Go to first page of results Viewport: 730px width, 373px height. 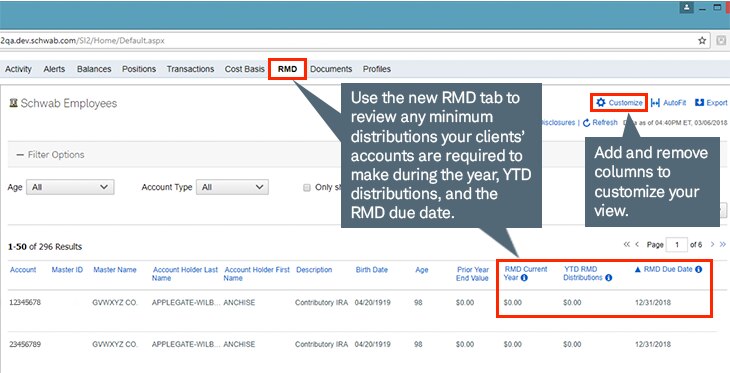pyautogui.click(x=627, y=244)
